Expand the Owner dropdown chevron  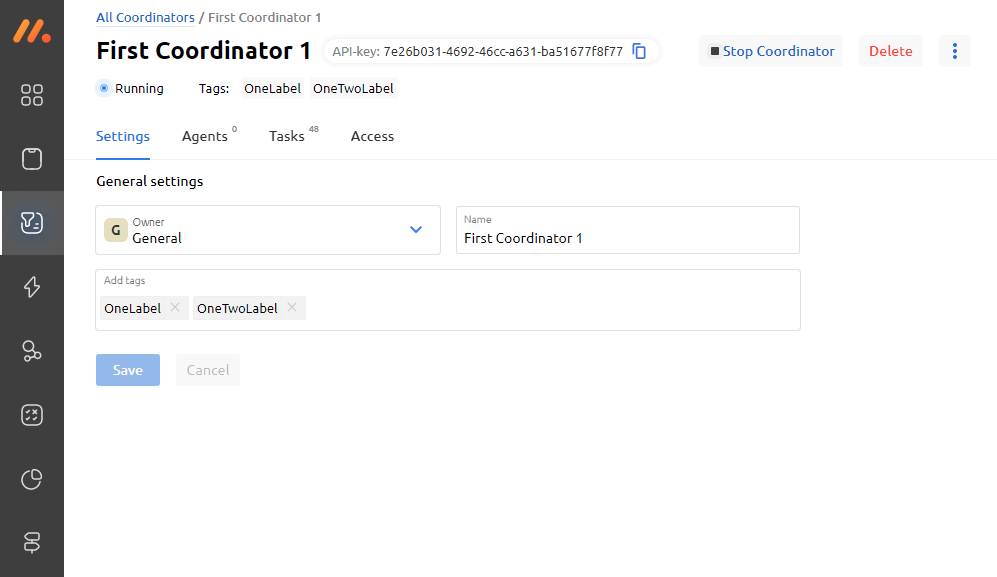click(x=416, y=230)
